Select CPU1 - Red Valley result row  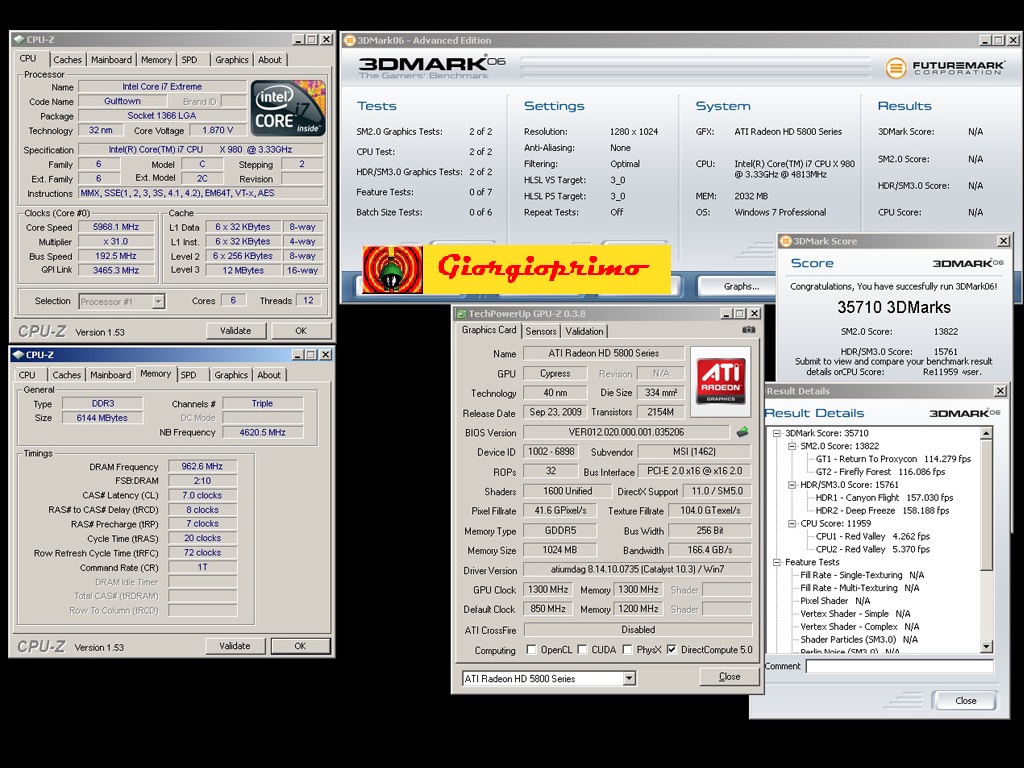tap(872, 536)
